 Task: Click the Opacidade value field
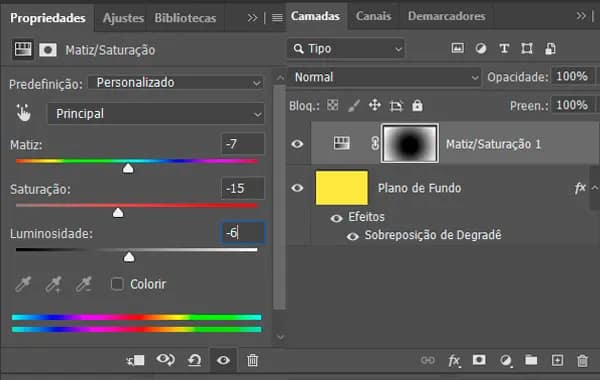point(572,76)
